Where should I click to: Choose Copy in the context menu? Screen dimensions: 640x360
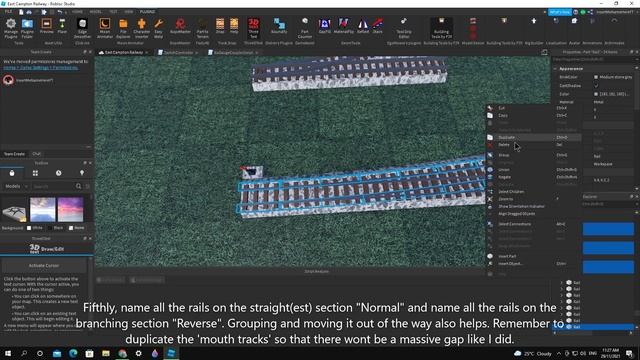pos(533,116)
